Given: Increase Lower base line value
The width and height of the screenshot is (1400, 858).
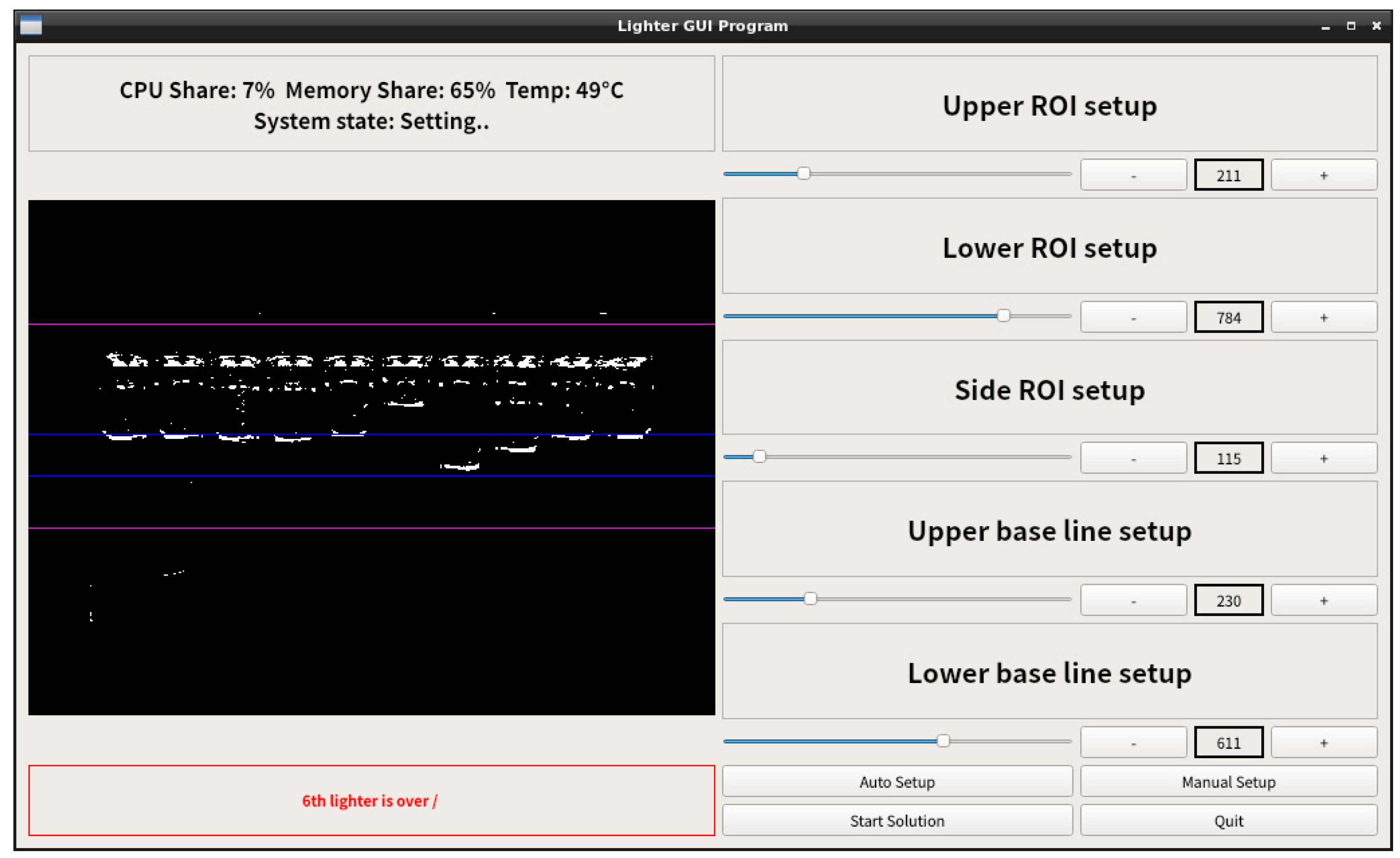Looking at the screenshot, I should (1323, 742).
